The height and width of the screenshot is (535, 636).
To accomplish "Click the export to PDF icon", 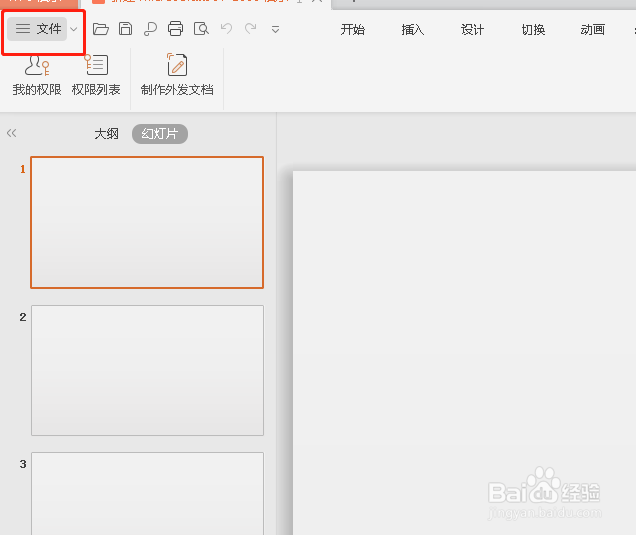I will [150, 29].
